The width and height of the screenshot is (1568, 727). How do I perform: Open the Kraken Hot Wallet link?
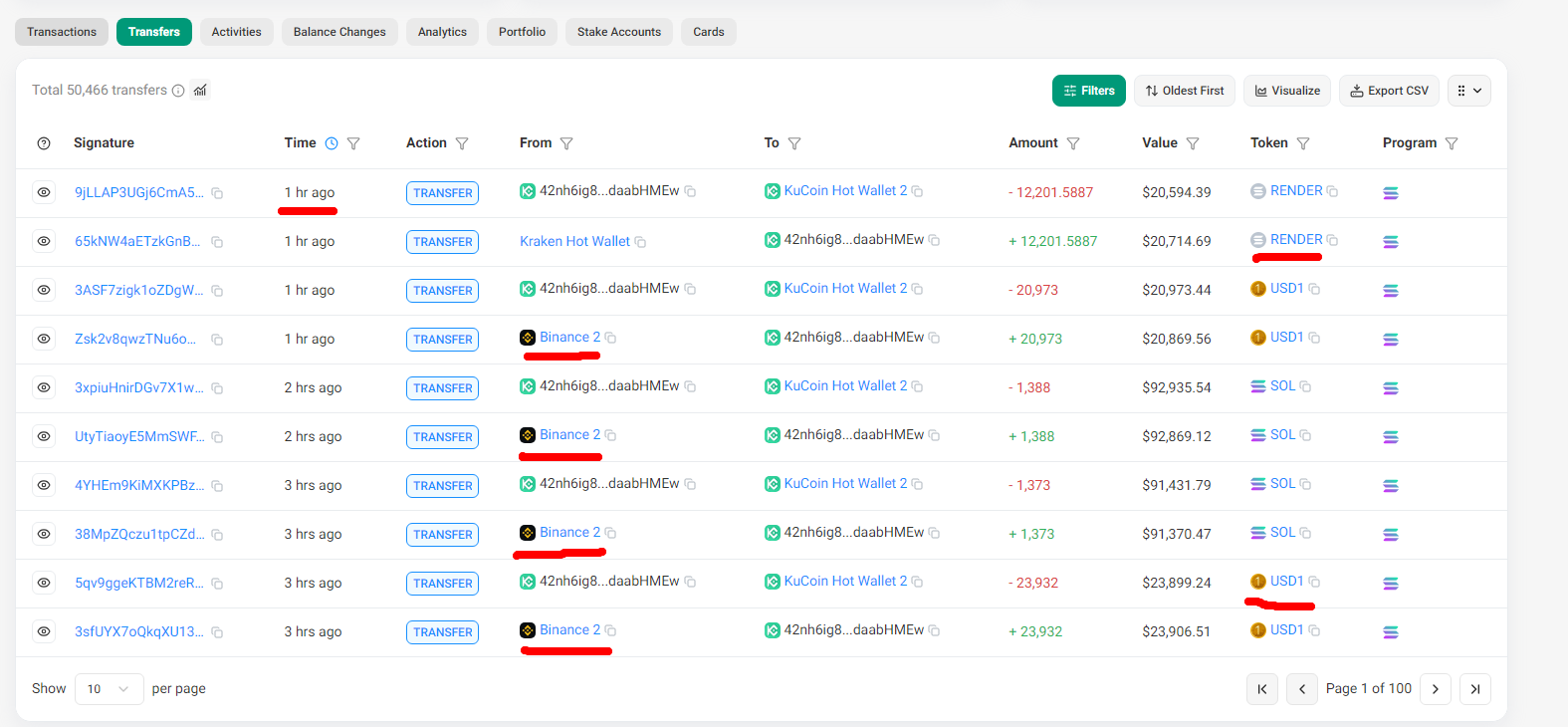click(574, 242)
